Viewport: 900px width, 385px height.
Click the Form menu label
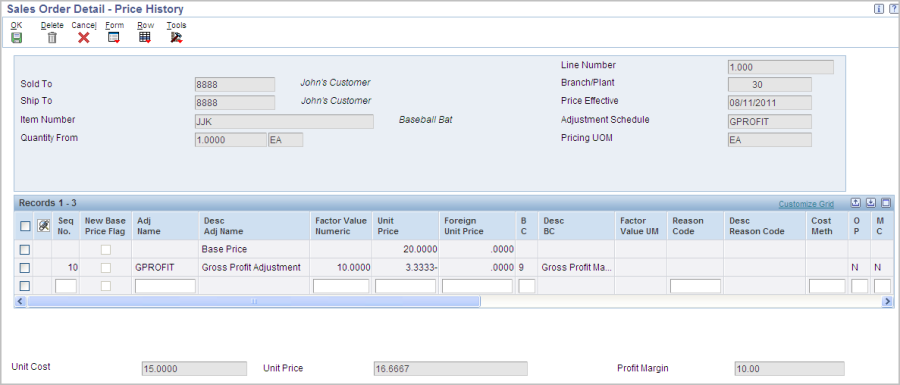click(114, 25)
